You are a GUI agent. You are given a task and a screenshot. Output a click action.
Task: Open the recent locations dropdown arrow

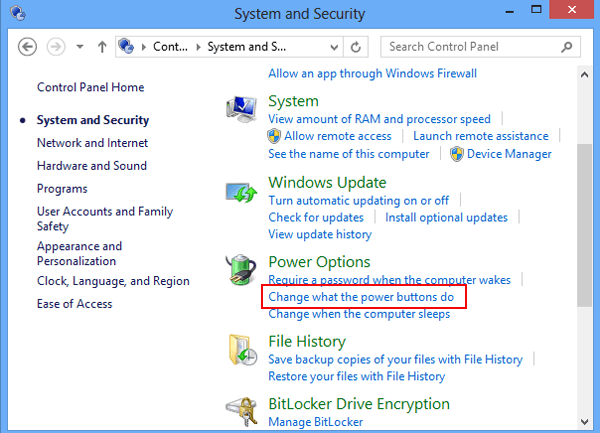80,47
